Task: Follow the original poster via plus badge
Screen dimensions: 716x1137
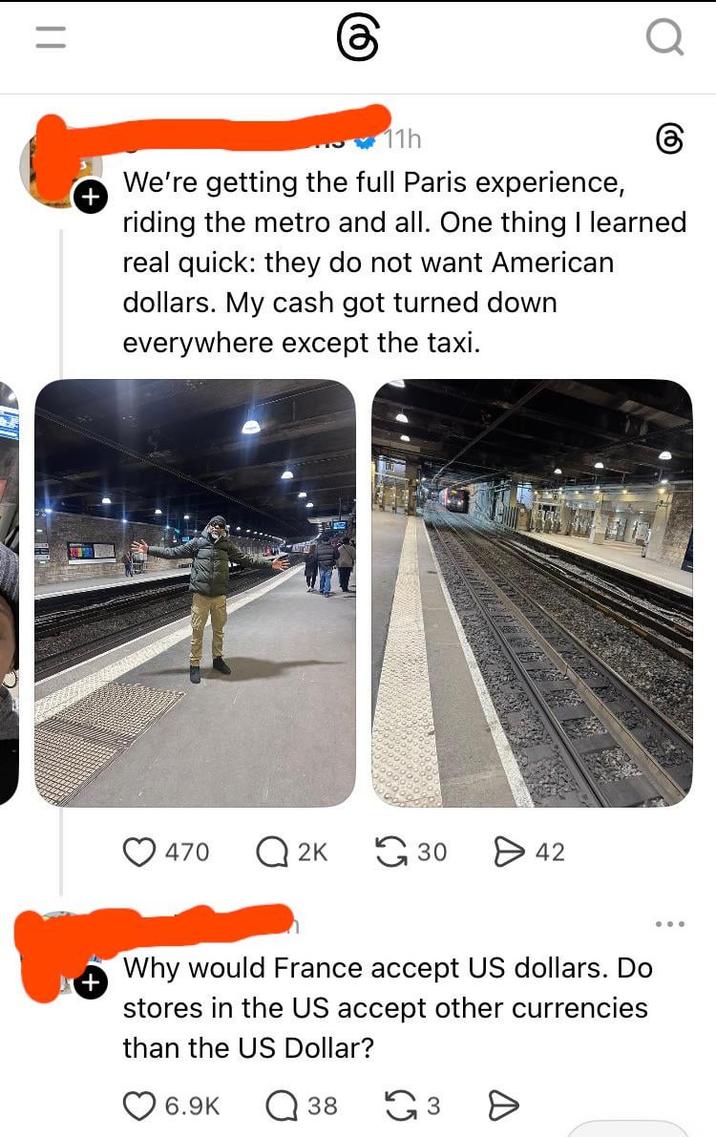Action: pyautogui.click(x=90, y=197)
